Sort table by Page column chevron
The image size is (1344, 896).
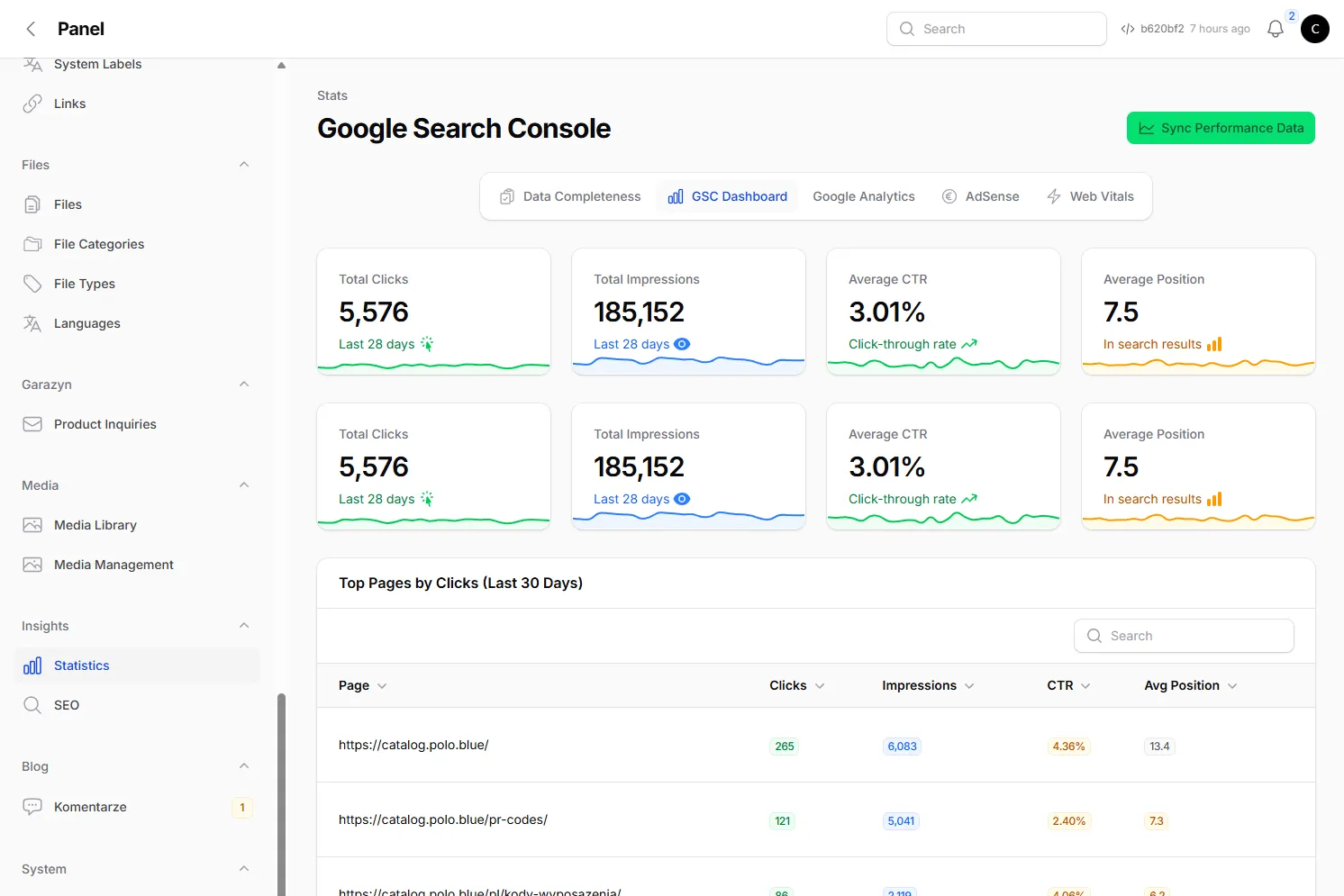pos(382,686)
